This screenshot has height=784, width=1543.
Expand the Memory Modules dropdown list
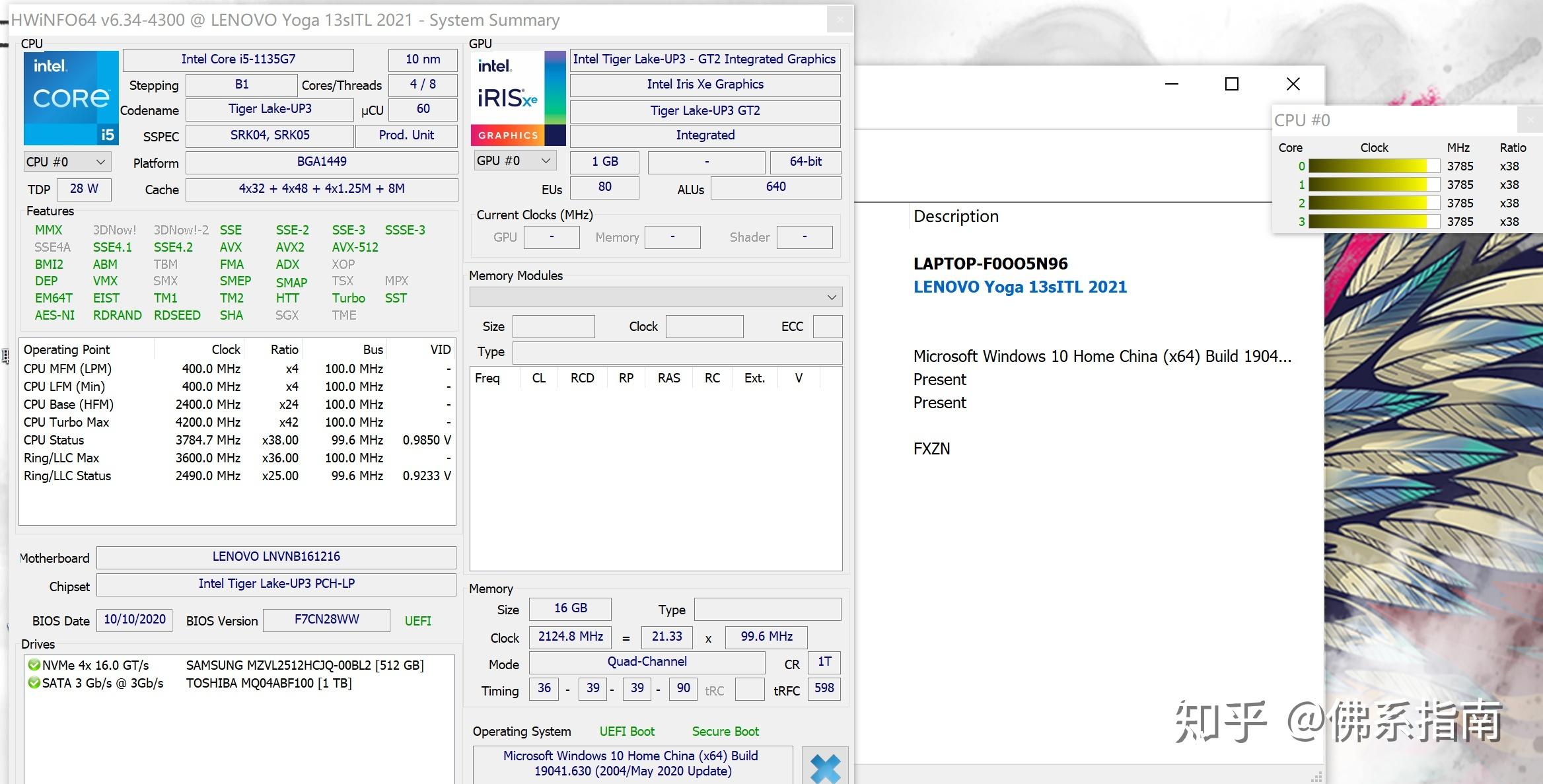click(x=831, y=297)
